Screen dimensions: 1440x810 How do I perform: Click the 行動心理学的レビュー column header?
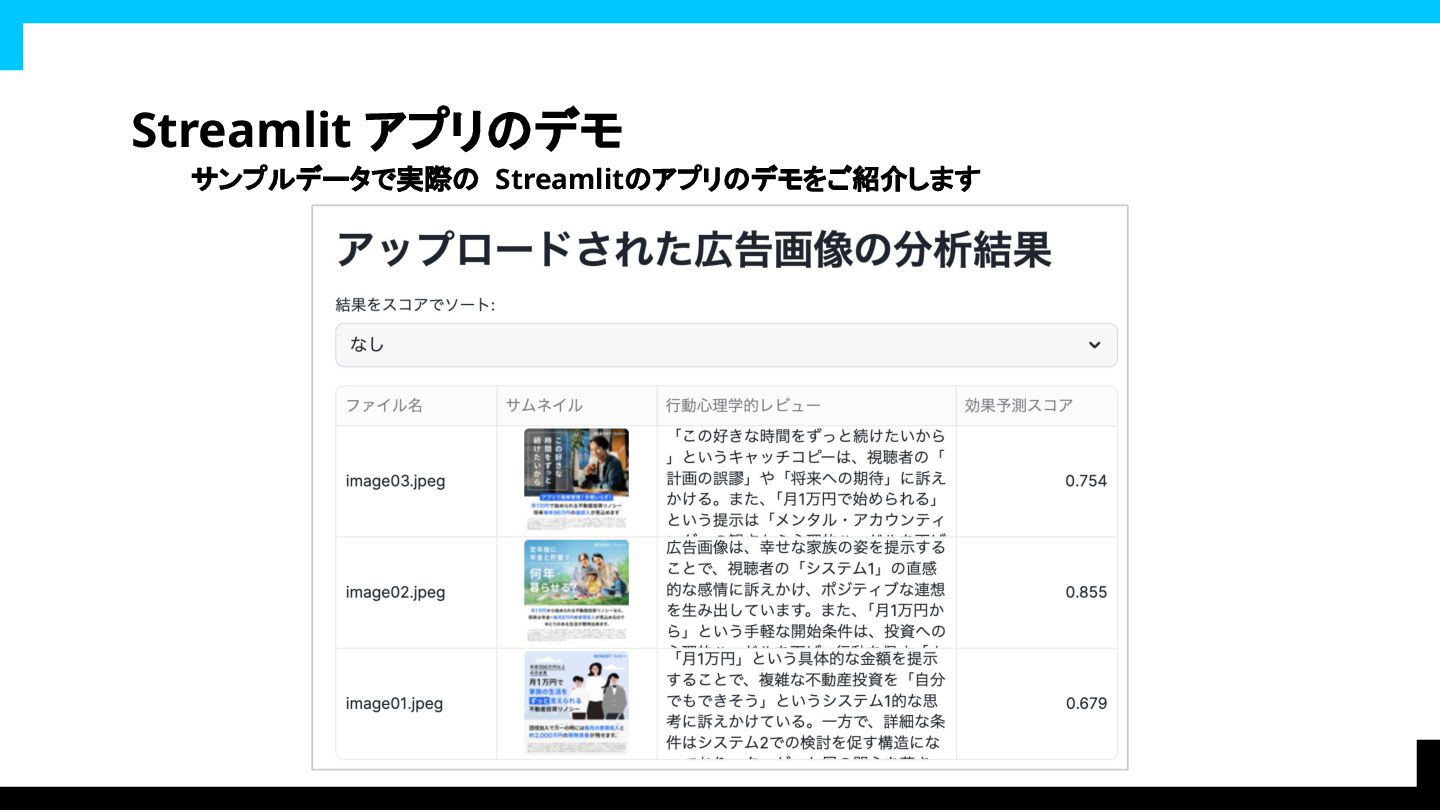807,406
